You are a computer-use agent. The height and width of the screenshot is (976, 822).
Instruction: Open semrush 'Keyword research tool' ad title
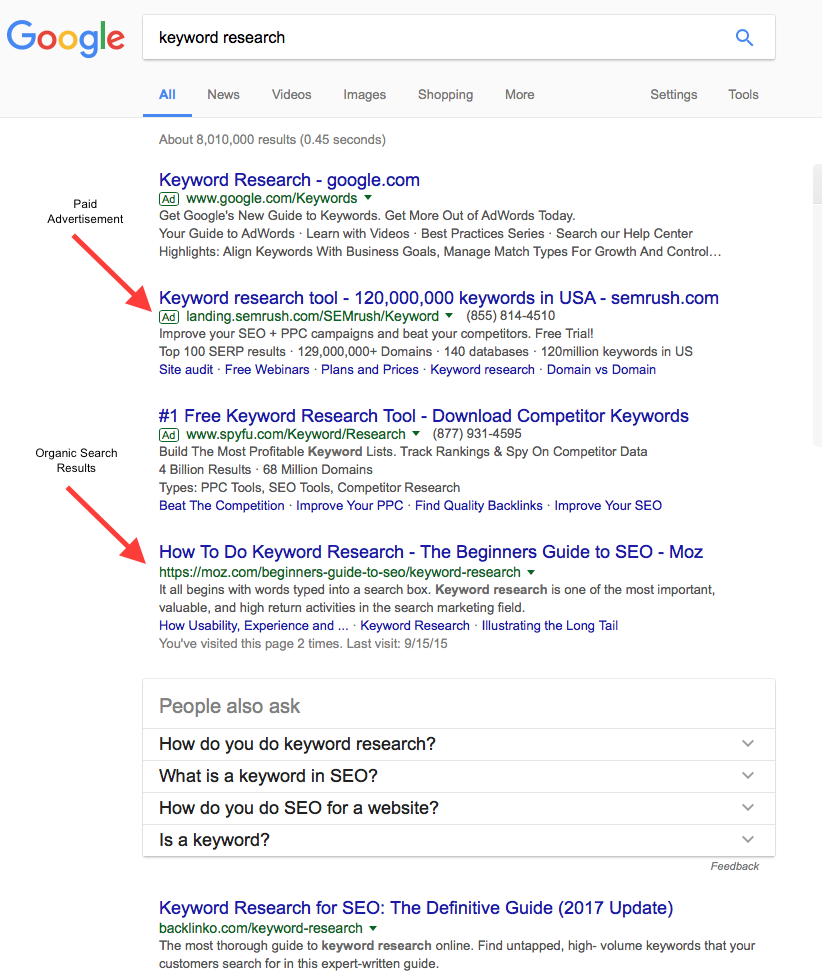(439, 298)
